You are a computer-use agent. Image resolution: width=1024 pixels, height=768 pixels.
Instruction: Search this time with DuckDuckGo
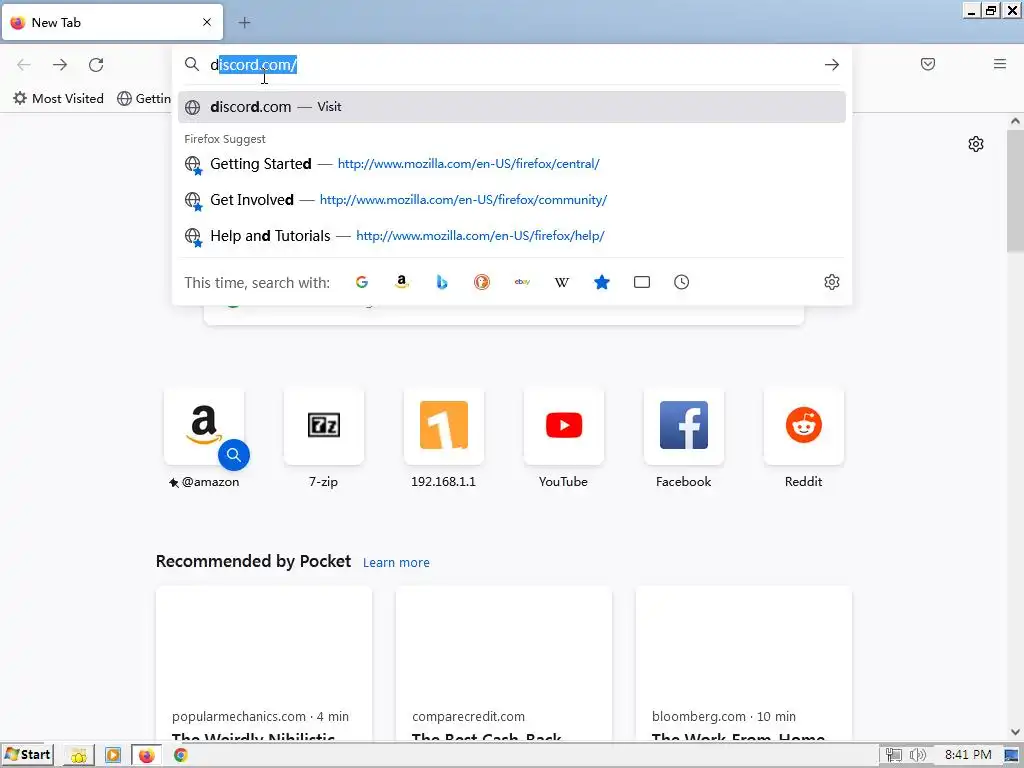482,282
